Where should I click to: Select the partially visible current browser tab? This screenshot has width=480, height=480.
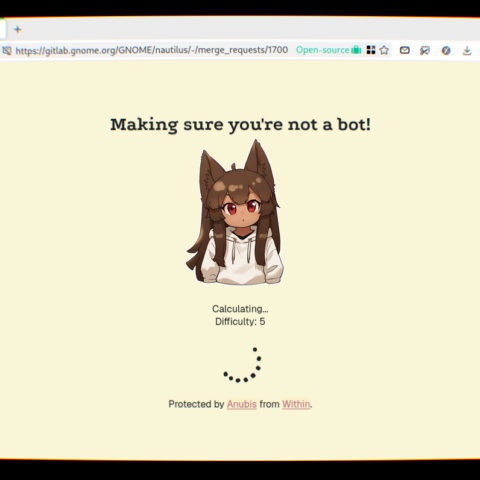click(3, 30)
